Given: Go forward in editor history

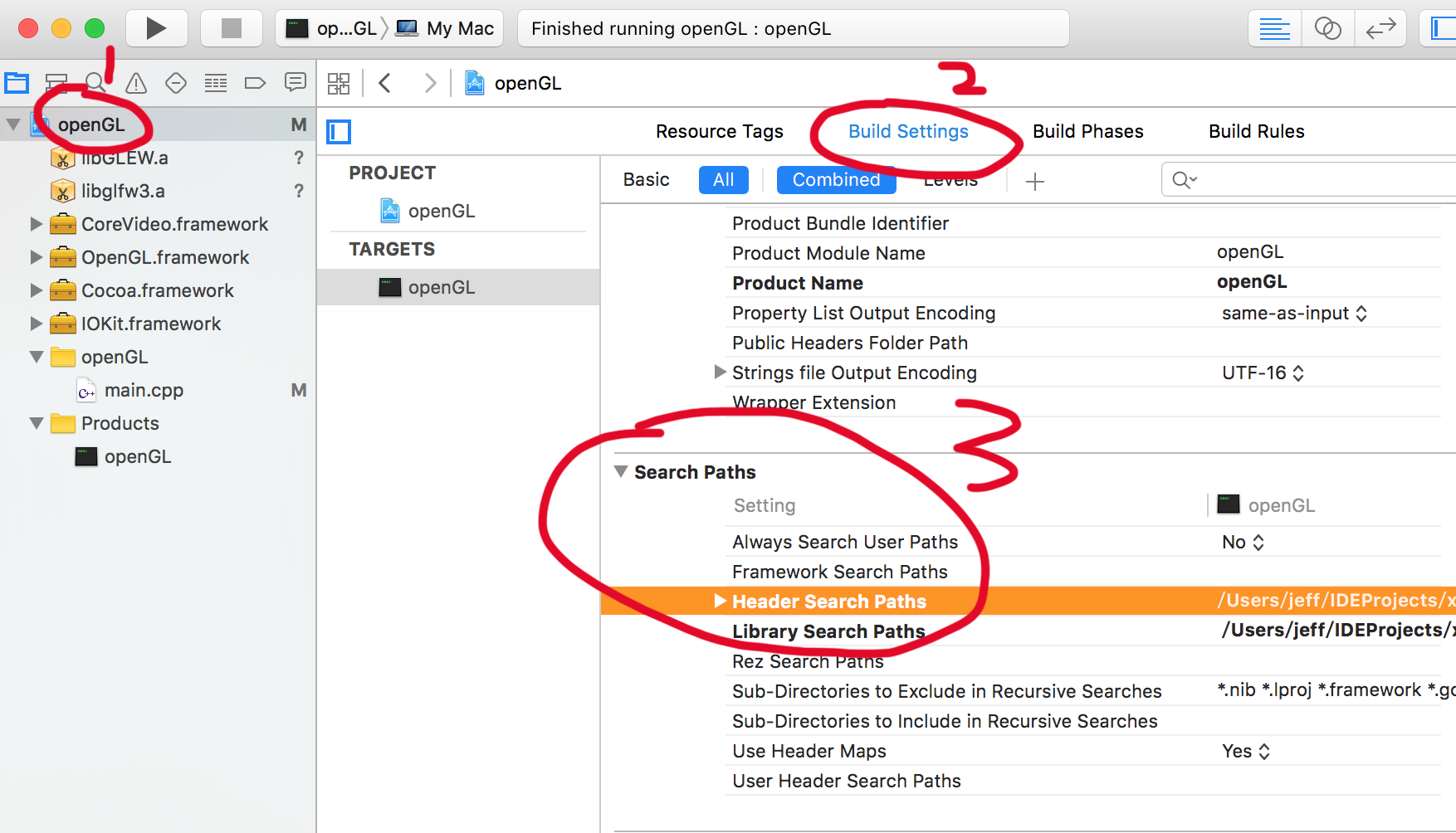Looking at the screenshot, I should click(430, 83).
